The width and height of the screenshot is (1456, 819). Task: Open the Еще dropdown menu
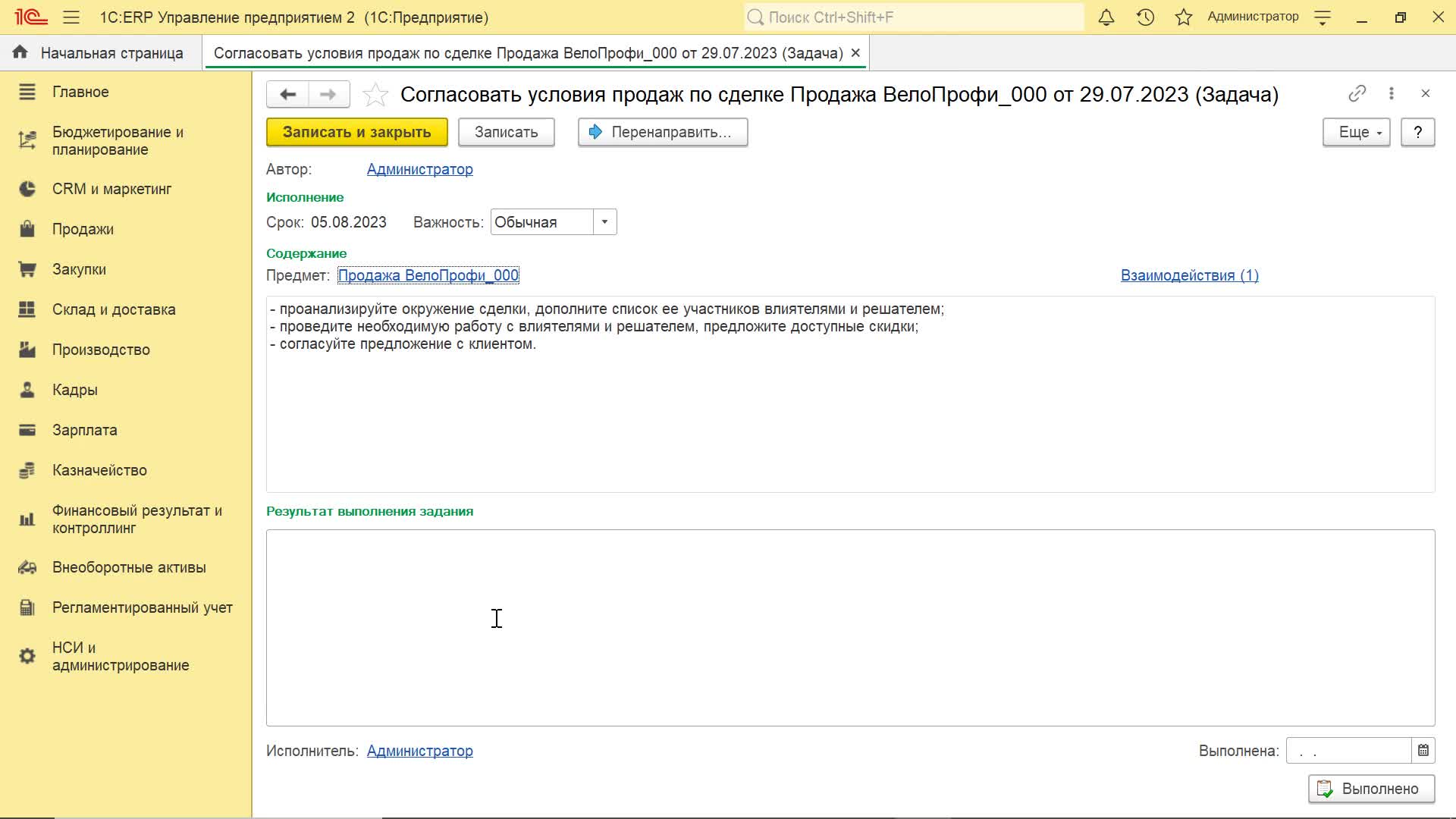point(1356,132)
